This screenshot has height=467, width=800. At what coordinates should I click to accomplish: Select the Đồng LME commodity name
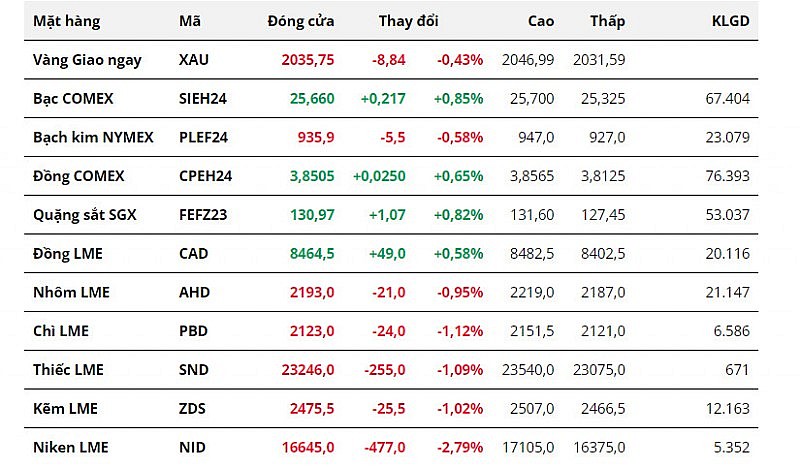[x=68, y=254]
